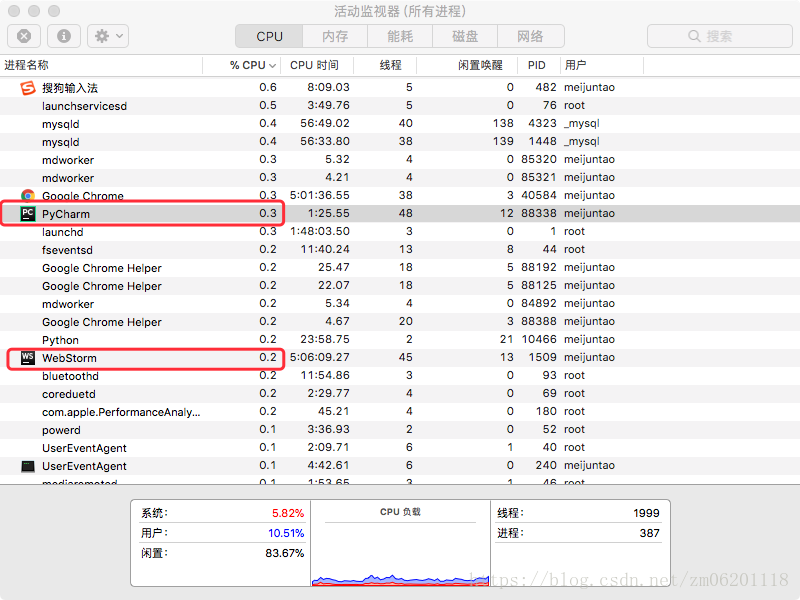The image size is (800, 600).
Task: Select Google Chrome Helper with PID 88192
Action: coord(400,267)
